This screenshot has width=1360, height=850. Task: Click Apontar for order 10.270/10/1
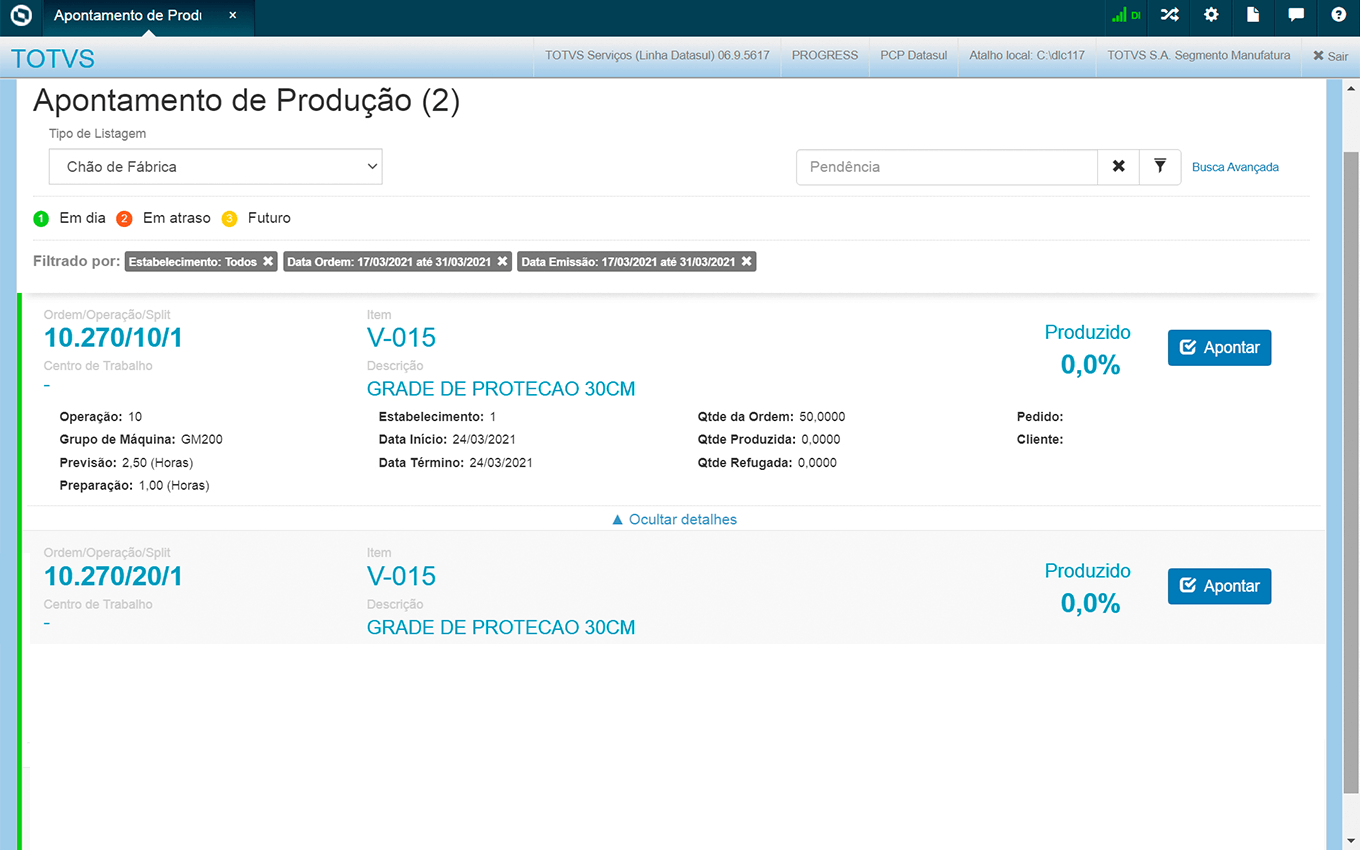point(1219,348)
